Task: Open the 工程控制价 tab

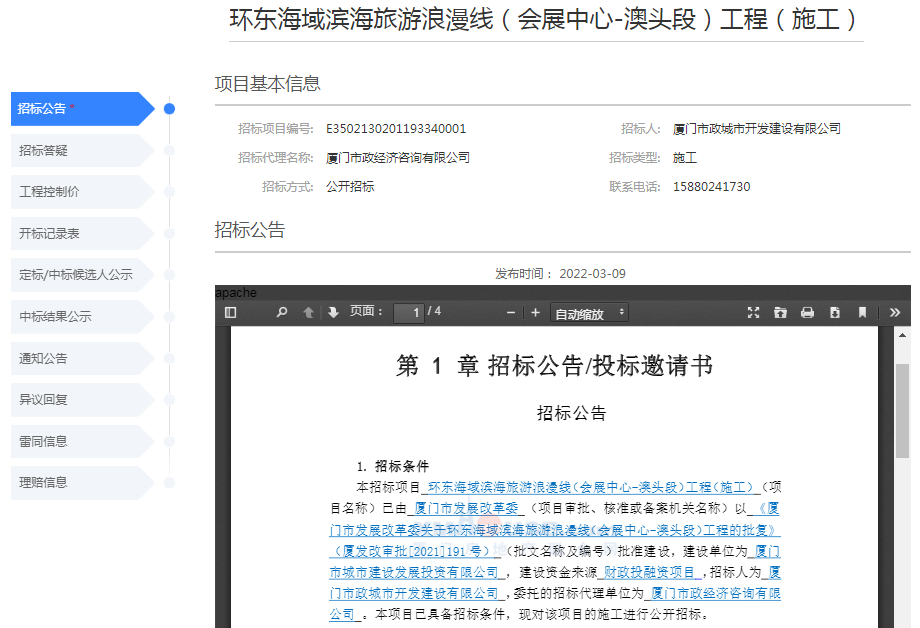Action: tap(82, 191)
